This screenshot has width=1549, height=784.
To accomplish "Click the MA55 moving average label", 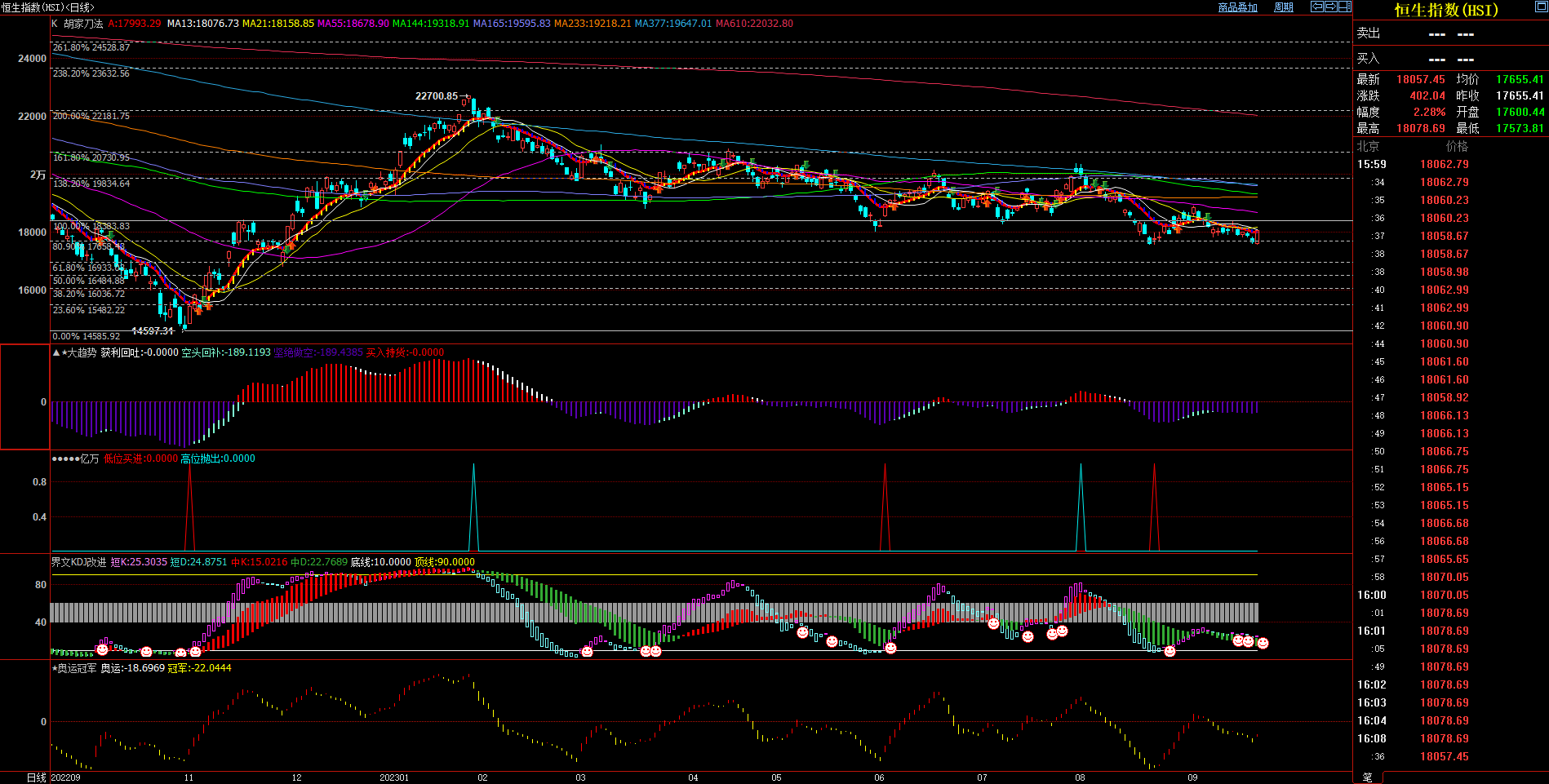I will click(x=353, y=24).
